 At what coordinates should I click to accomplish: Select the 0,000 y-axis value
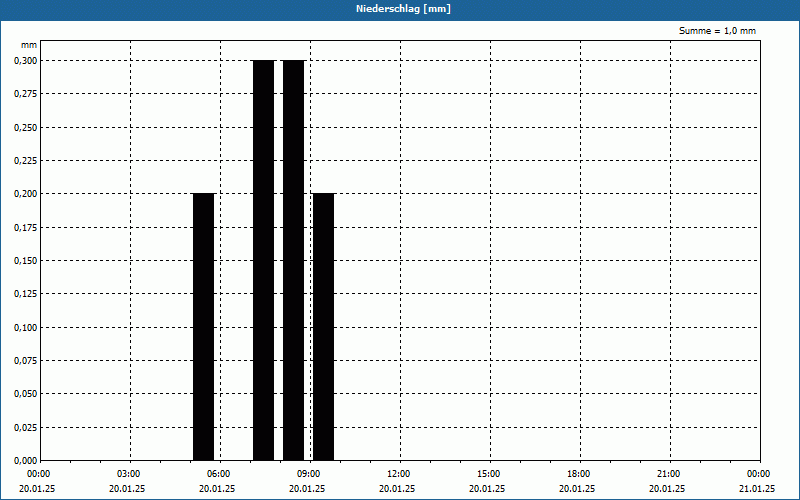pyautogui.click(x=26, y=461)
